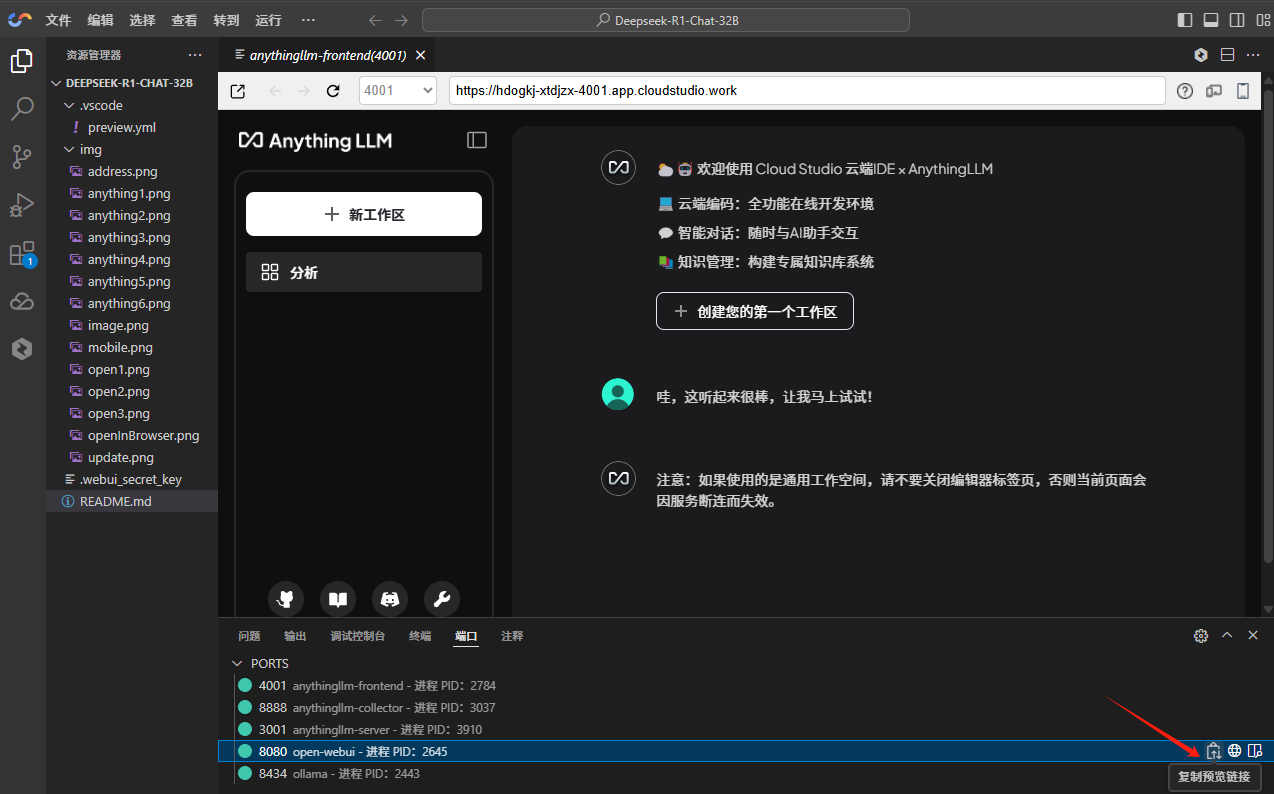Image resolution: width=1274 pixels, height=794 pixels.
Task: Open preview.yml file
Action: 132,127
